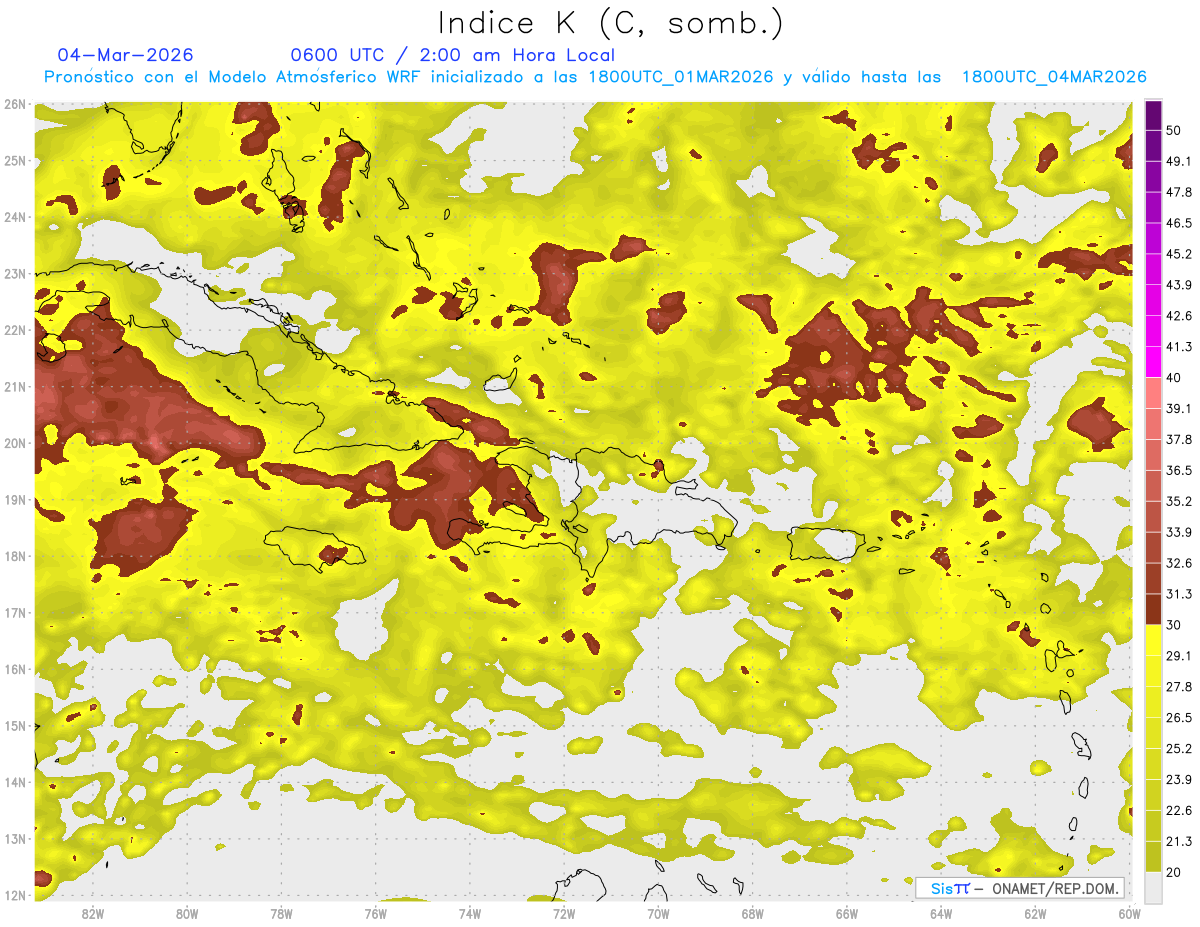Viewport: 1200px width, 927px height.
Task: Click the colorbar value "49.1"
Action: [x=1178, y=161]
